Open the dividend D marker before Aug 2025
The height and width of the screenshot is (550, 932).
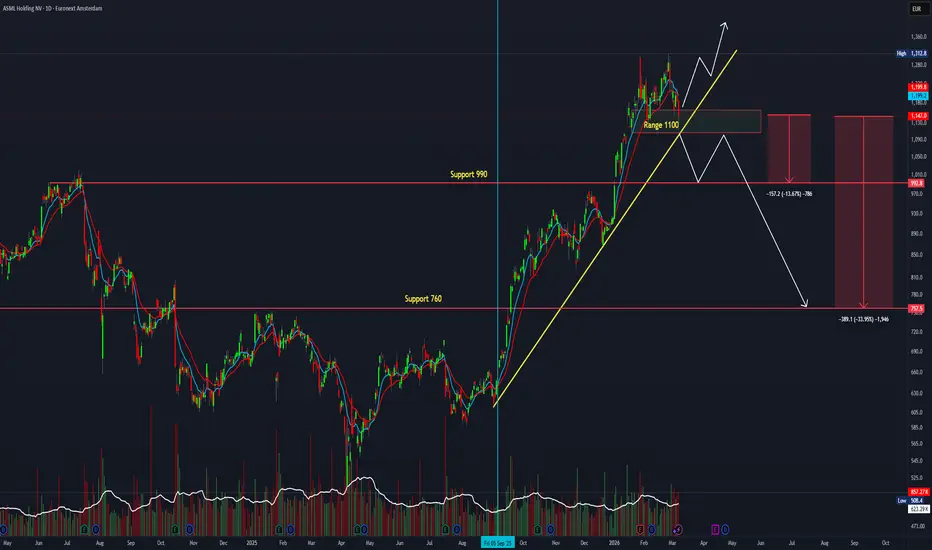point(456,529)
